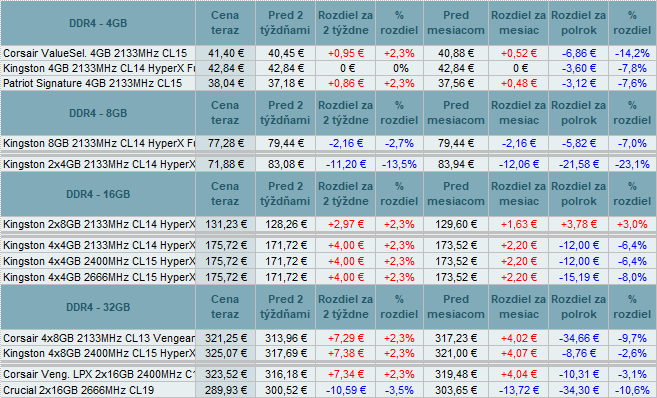Click Patriot Signature 4GB 2133MHz CL15 name
This screenshot has height=398, width=657.
[93, 83]
